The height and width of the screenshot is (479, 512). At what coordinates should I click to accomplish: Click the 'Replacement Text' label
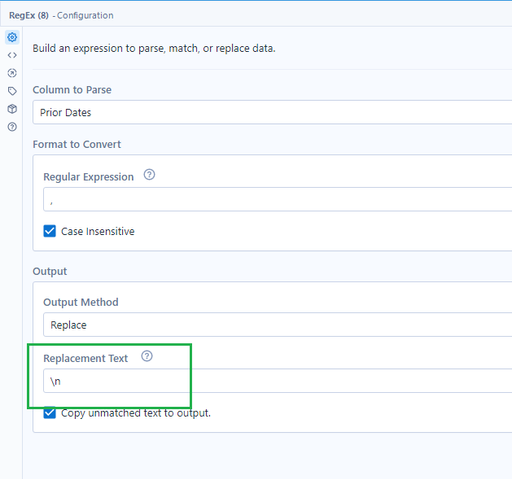pyautogui.click(x=86, y=358)
